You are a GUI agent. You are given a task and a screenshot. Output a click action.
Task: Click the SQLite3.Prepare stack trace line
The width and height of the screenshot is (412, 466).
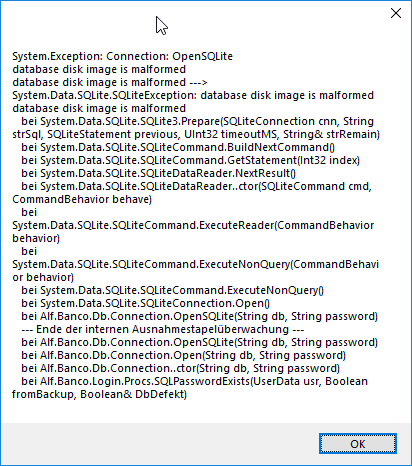point(198,121)
